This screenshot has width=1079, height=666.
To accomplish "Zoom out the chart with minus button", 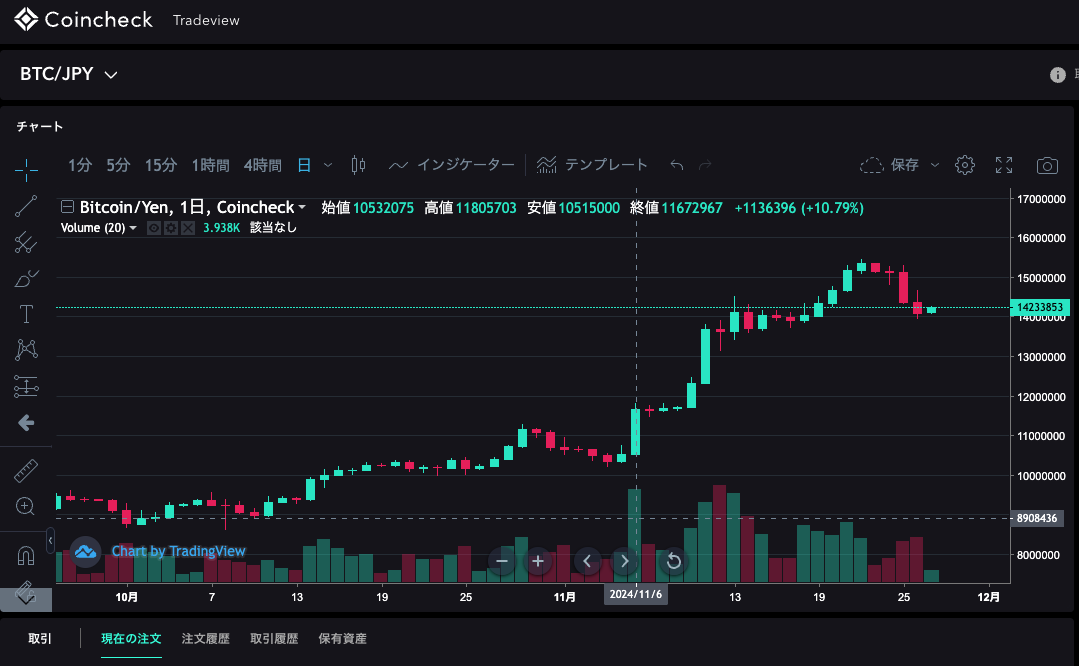I will [x=502, y=561].
